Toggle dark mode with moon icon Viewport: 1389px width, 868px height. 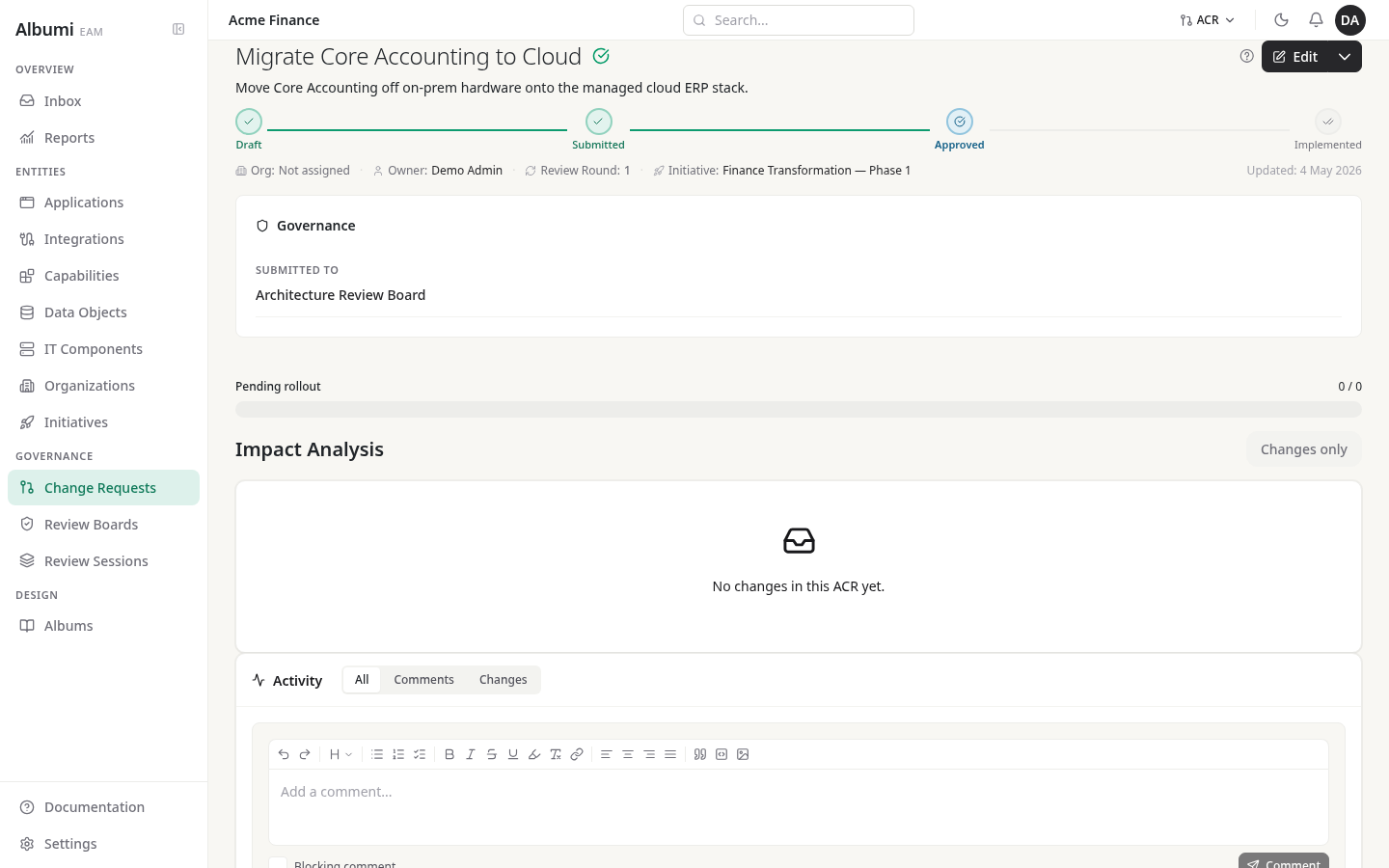[1282, 19]
